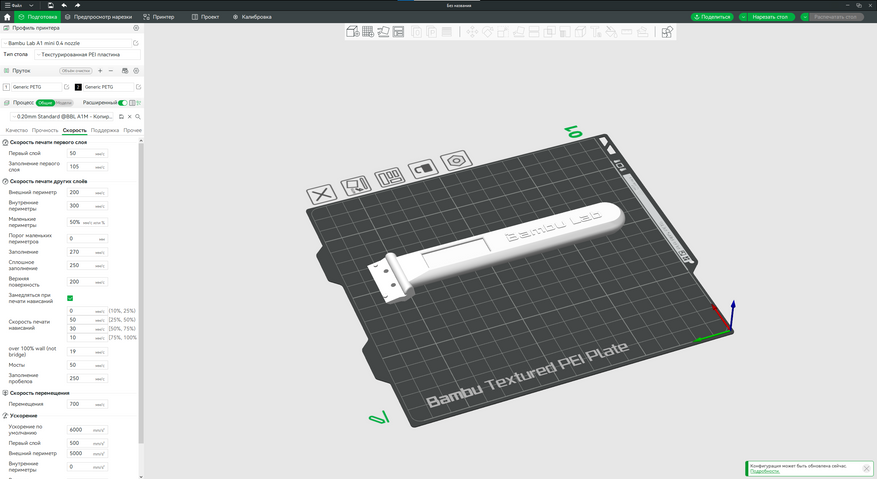This screenshot has width=877, height=479.
Task: Click the save icon in title bar
Action: point(50,5)
